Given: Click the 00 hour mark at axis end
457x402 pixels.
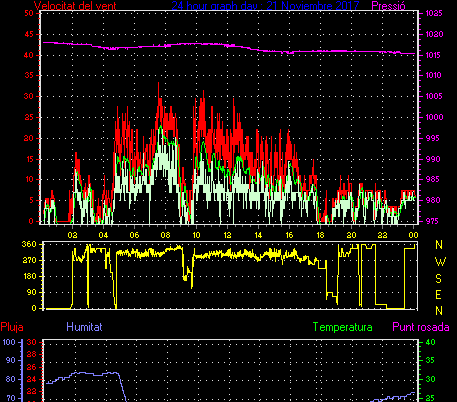Looking at the screenshot, I should click(413, 235).
